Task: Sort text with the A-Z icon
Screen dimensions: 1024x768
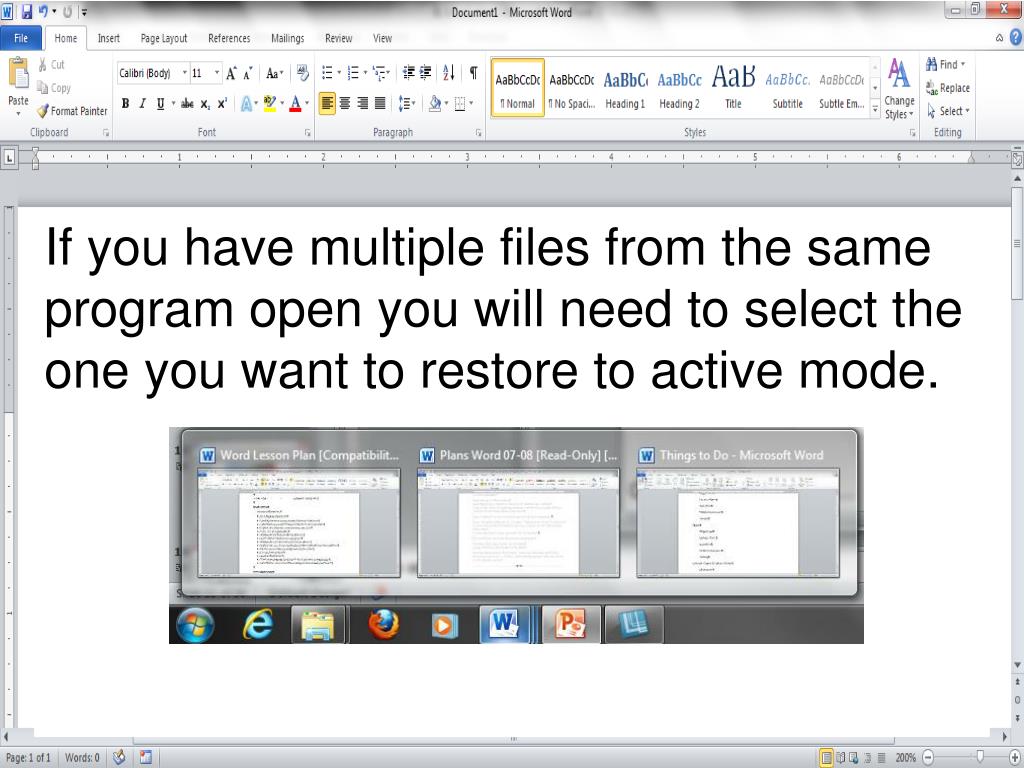Action: click(x=449, y=72)
